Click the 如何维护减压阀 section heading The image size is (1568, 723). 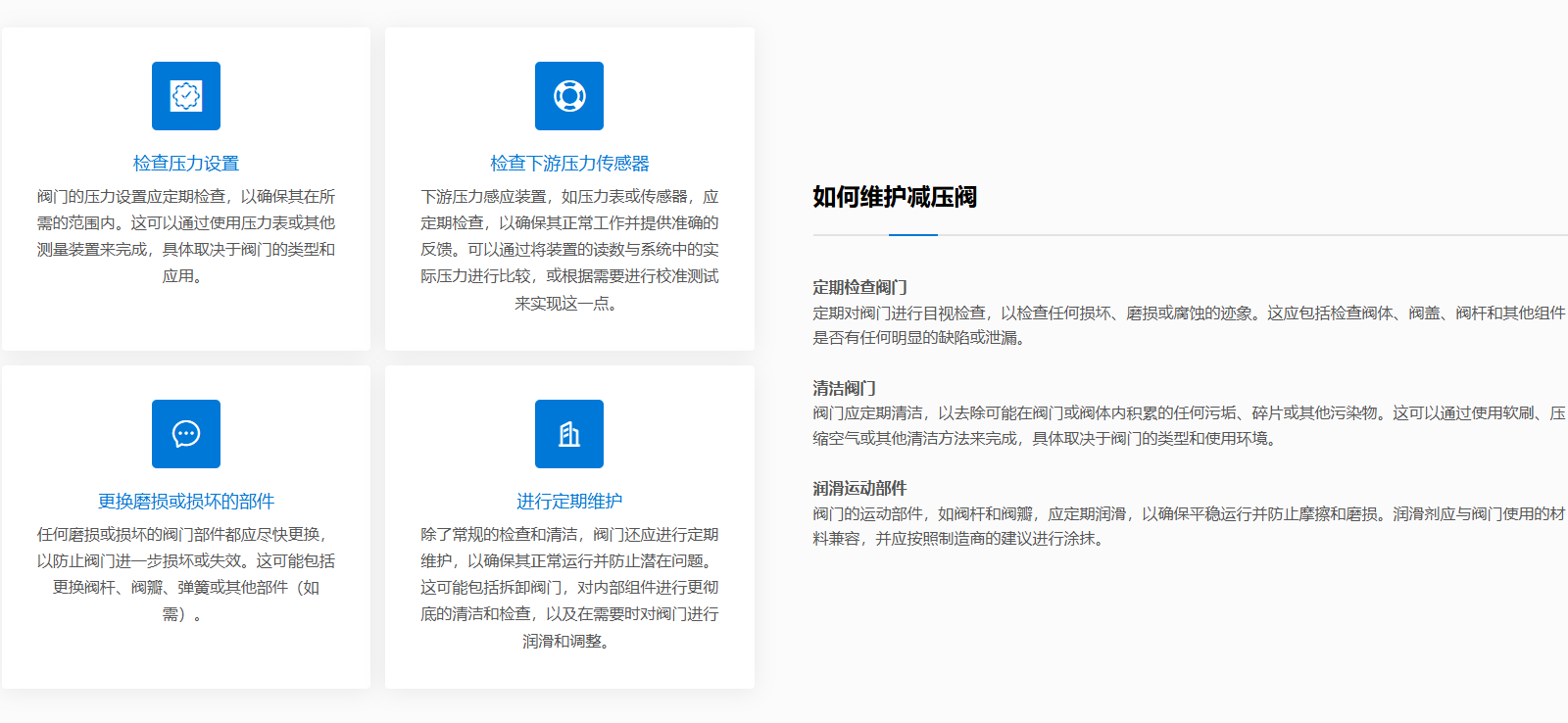click(894, 197)
